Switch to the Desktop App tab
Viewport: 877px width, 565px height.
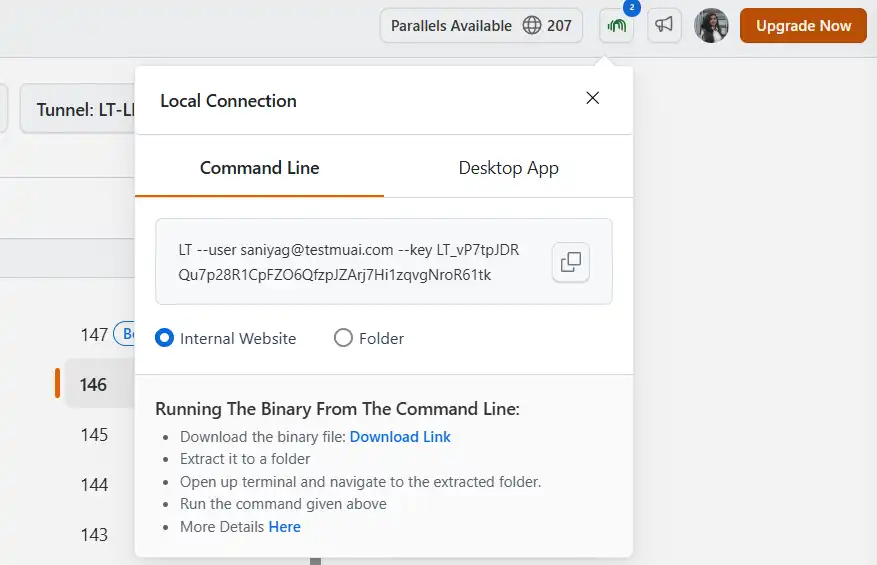click(508, 168)
